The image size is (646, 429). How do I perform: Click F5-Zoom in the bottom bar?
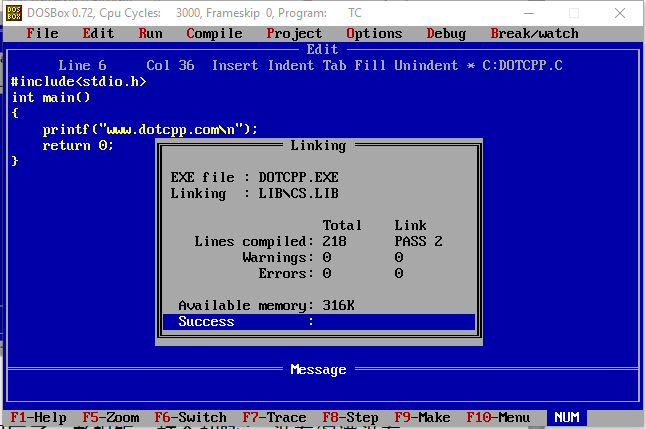(110, 417)
